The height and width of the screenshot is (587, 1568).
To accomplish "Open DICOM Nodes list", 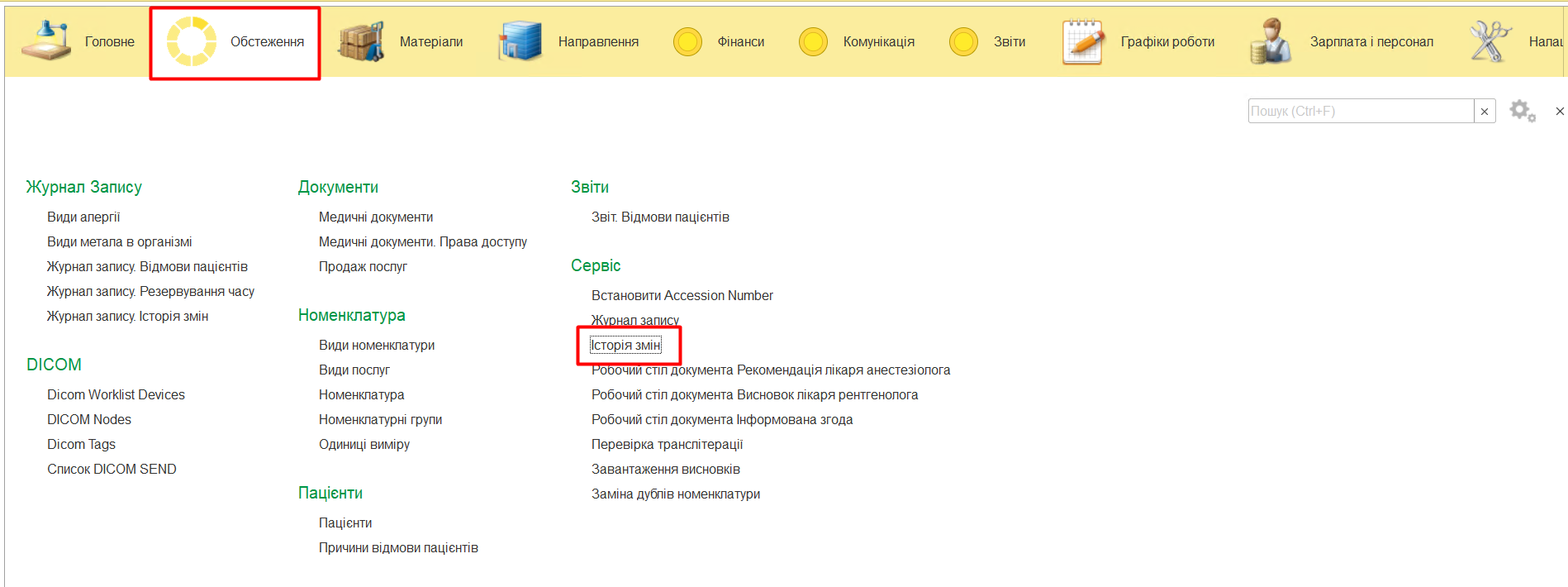I will click(x=89, y=420).
